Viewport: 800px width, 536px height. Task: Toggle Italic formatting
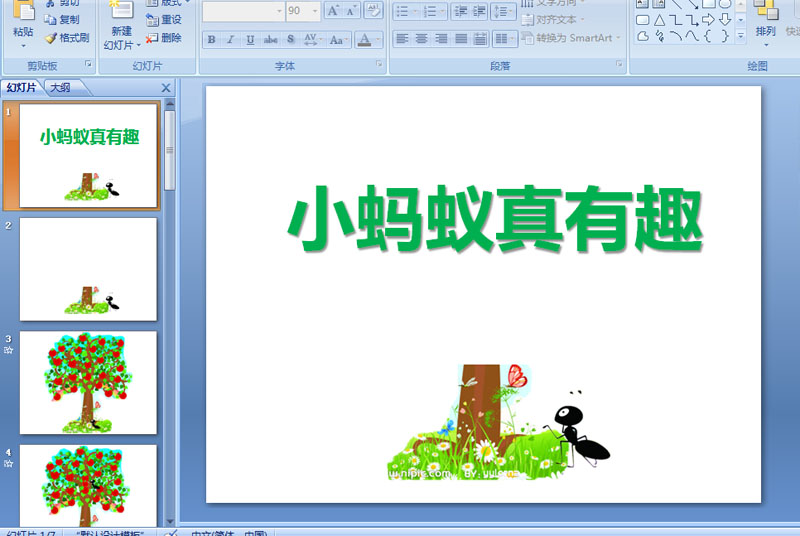click(x=230, y=40)
